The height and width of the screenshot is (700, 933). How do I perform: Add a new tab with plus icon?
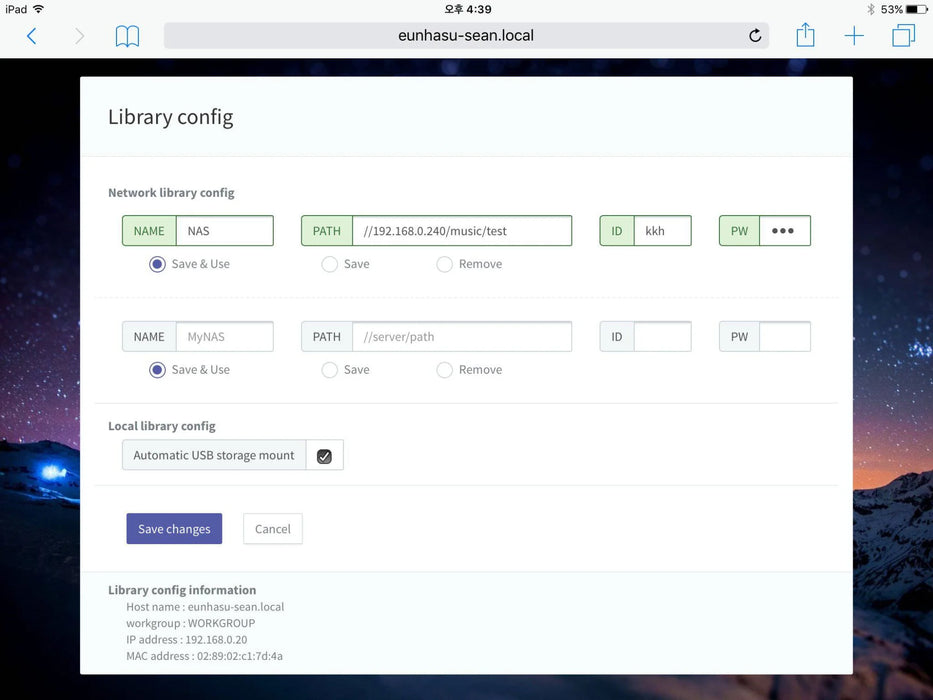click(x=854, y=36)
